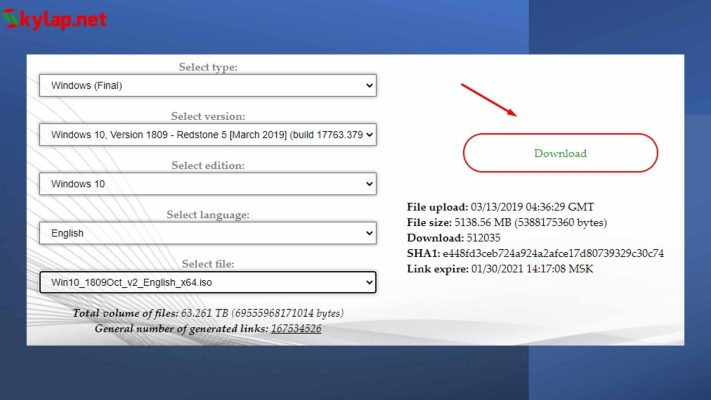Open the Select file dropdown
Viewport: 711px width, 400px height.
[208, 282]
